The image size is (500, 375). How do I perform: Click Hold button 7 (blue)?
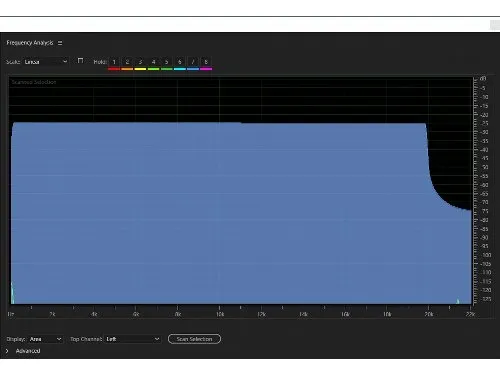click(x=193, y=62)
